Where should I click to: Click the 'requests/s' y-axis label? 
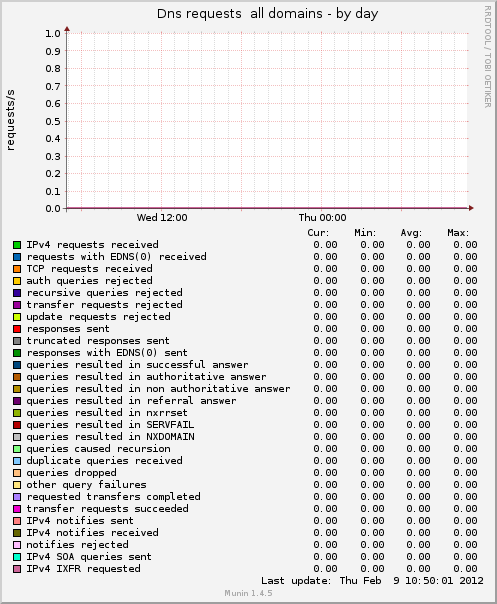(x=10, y=120)
